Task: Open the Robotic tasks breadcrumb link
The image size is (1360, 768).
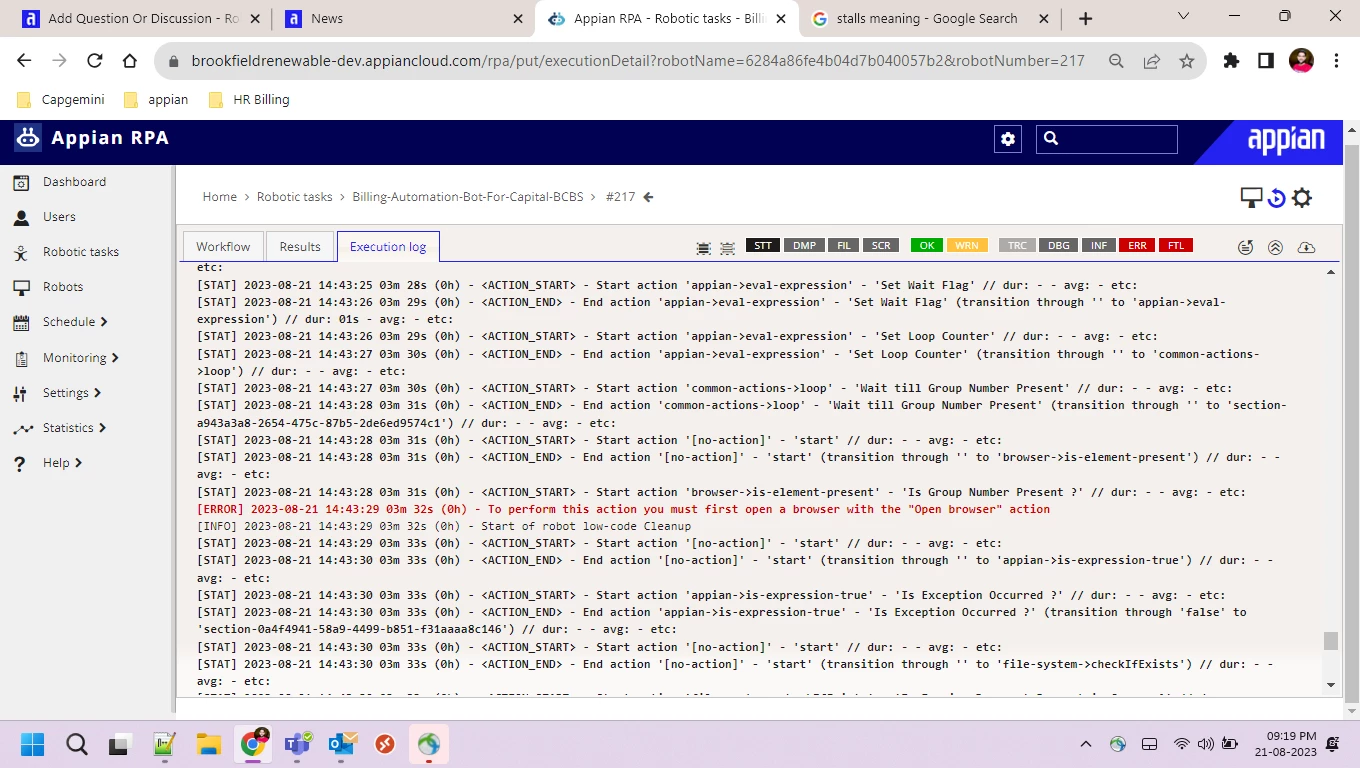Action: click(x=295, y=197)
